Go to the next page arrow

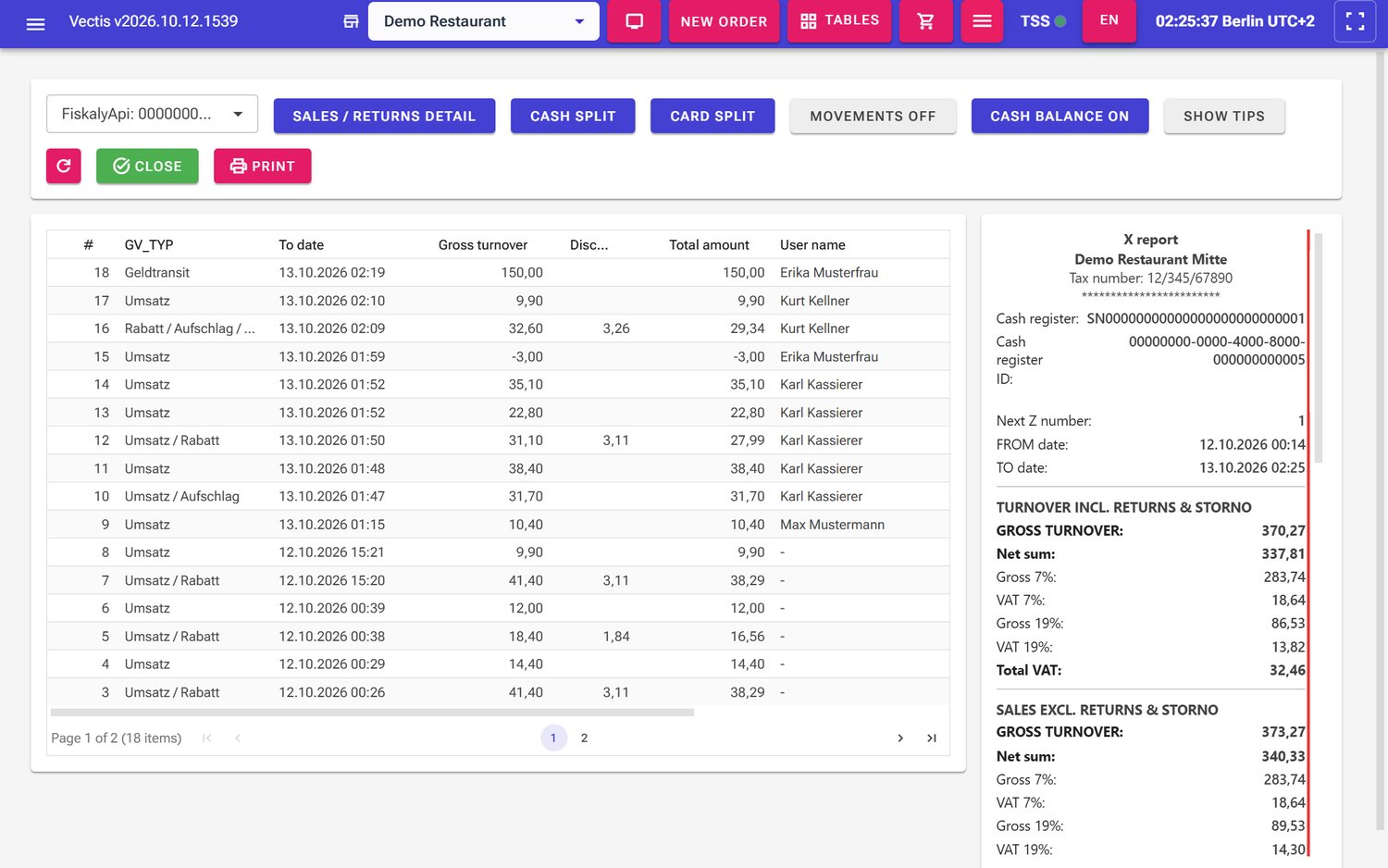tap(900, 738)
